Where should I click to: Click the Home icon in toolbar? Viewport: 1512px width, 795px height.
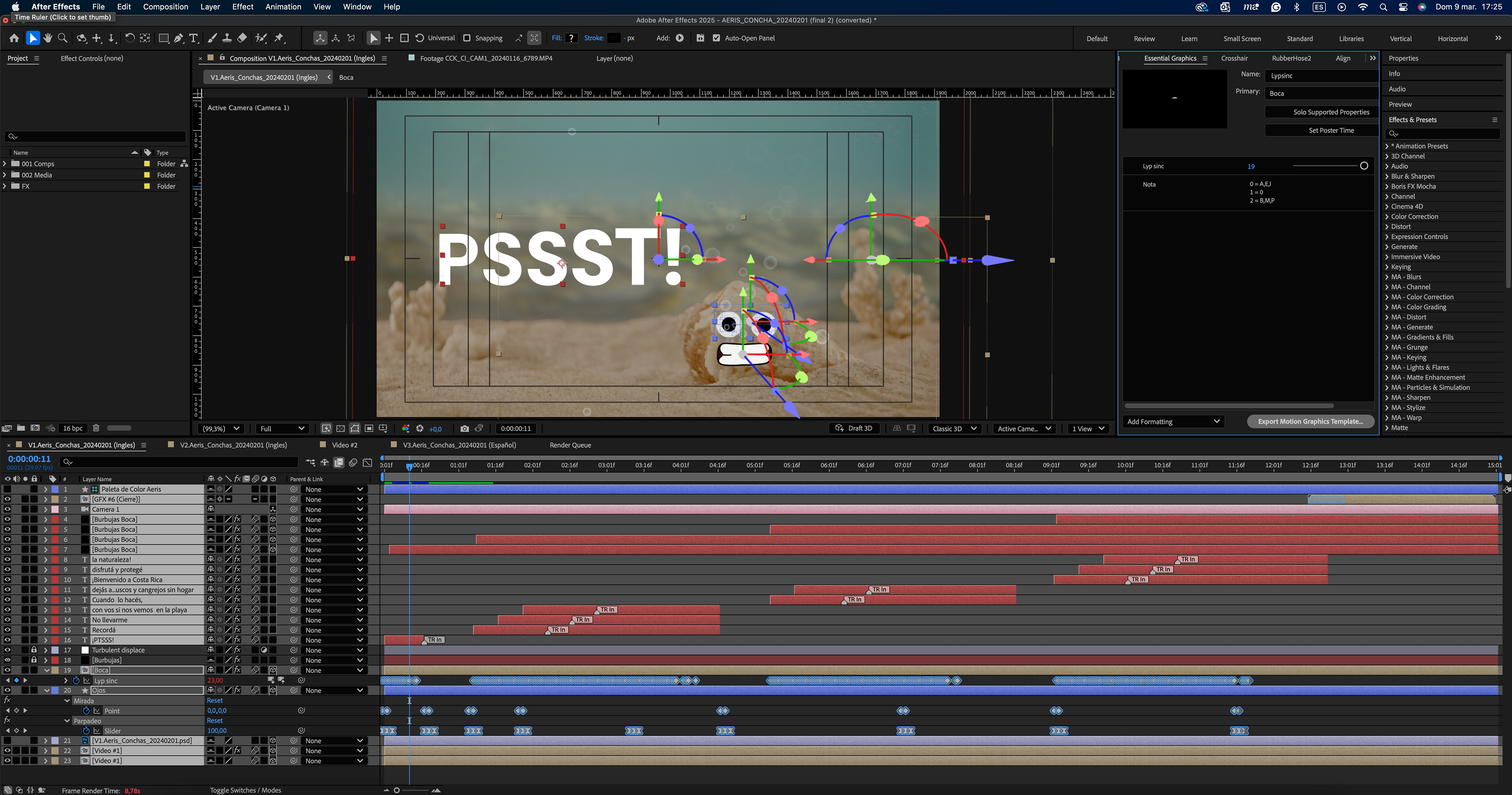tap(14, 38)
